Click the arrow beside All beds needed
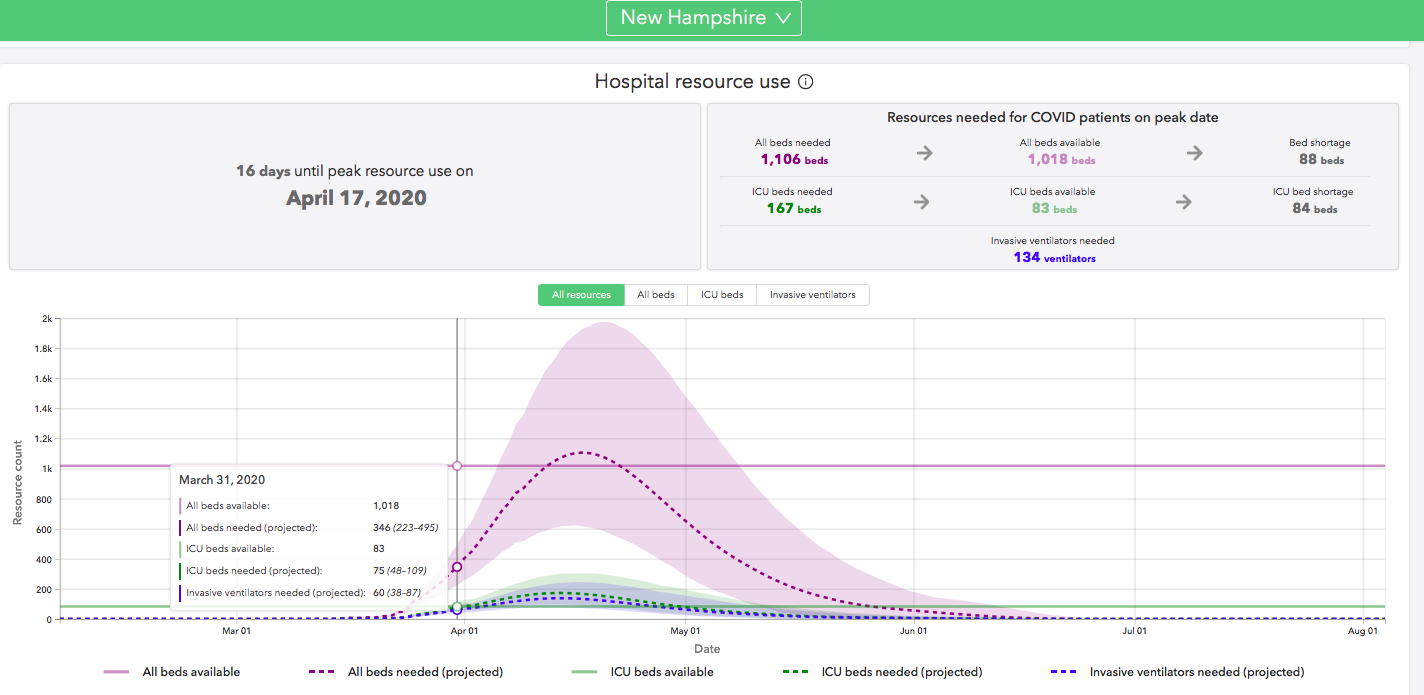 (x=925, y=153)
